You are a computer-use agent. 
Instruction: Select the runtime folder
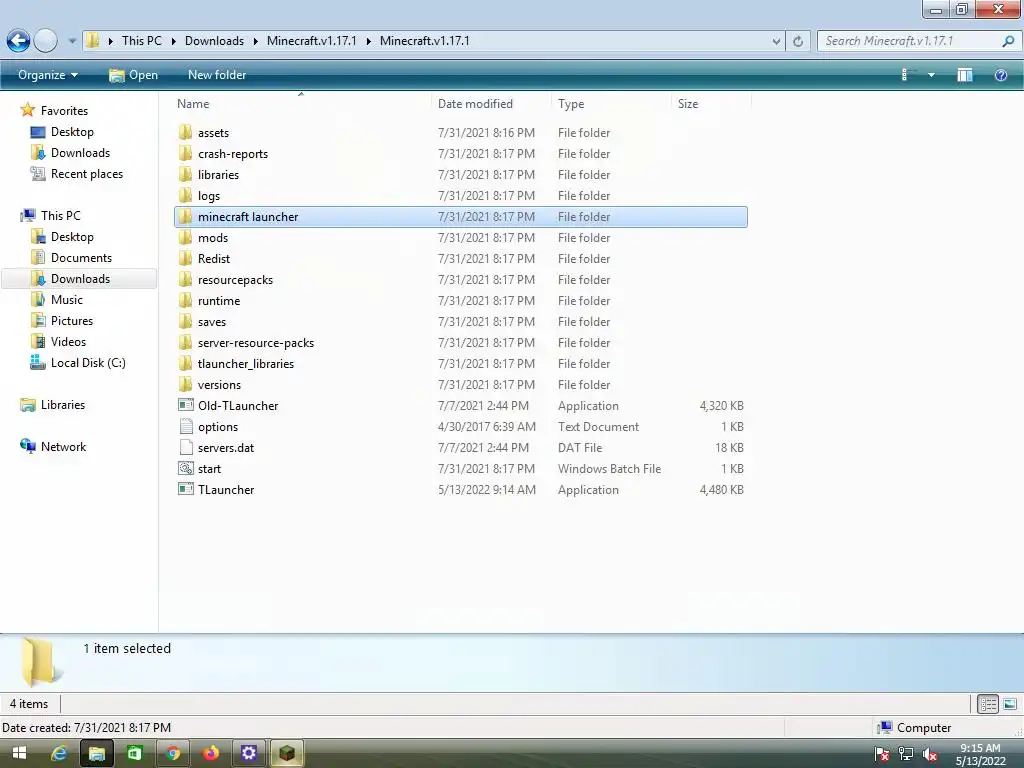pyautogui.click(x=460, y=301)
